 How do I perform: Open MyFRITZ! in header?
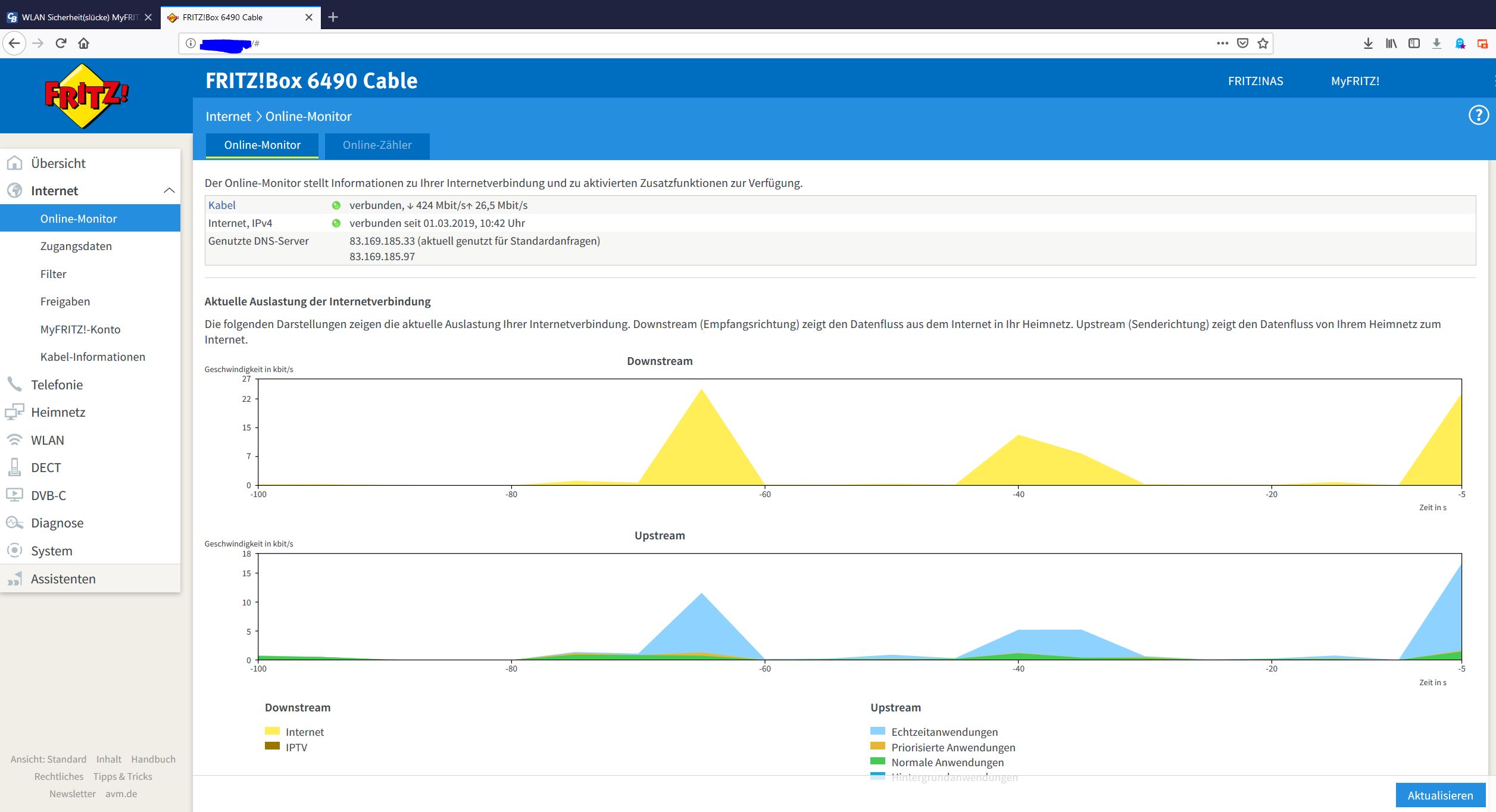click(1355, 81)
